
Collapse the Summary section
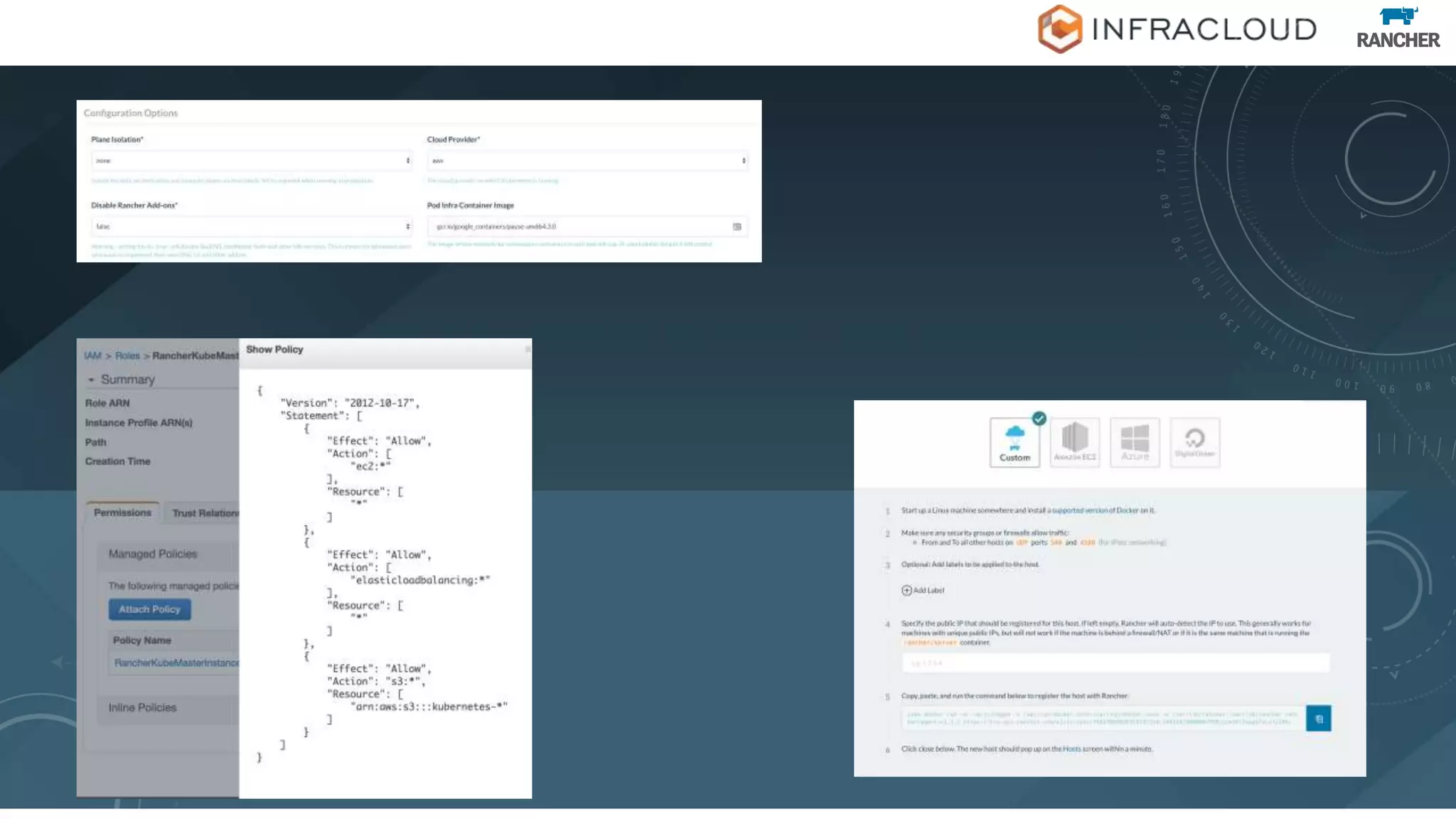point(91,380)
